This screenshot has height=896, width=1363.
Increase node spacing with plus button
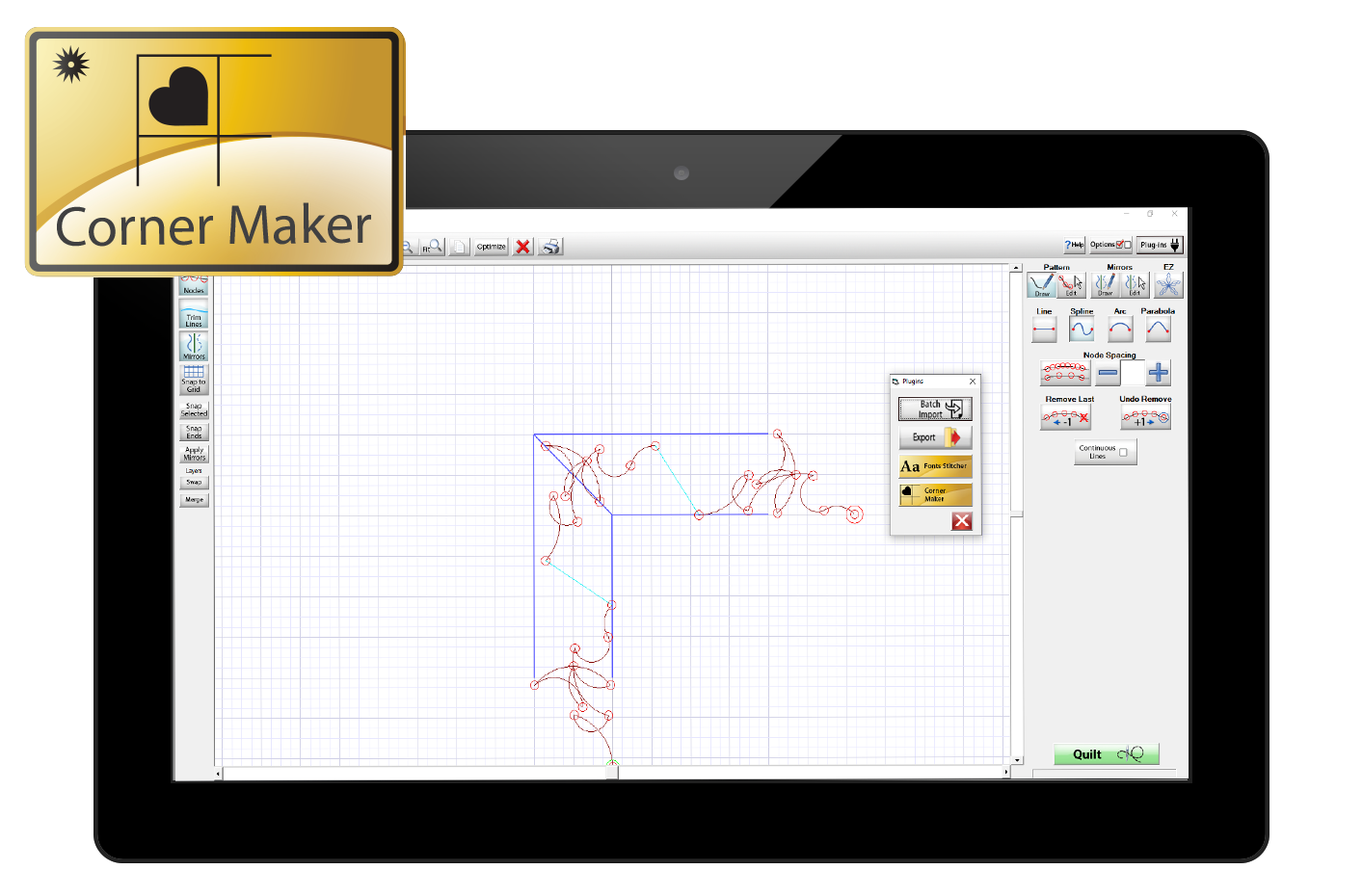(x=1159, y=373)
